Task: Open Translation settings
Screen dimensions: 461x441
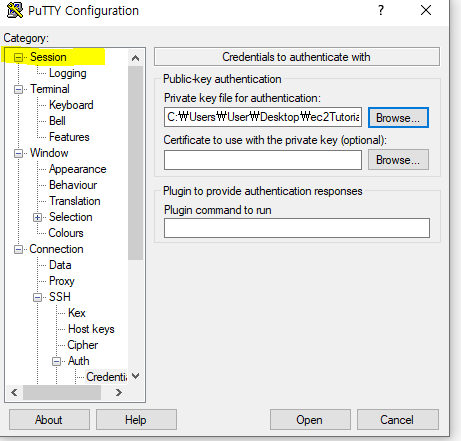Action: (x=75, y=201)
